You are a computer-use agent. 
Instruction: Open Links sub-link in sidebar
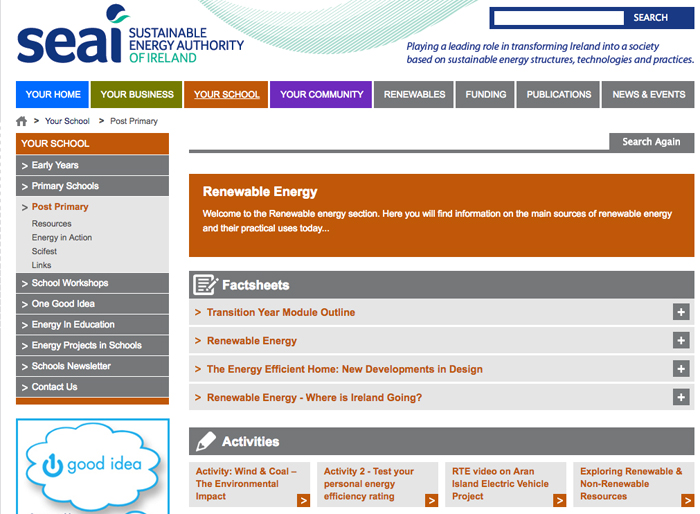coord(42,265)
